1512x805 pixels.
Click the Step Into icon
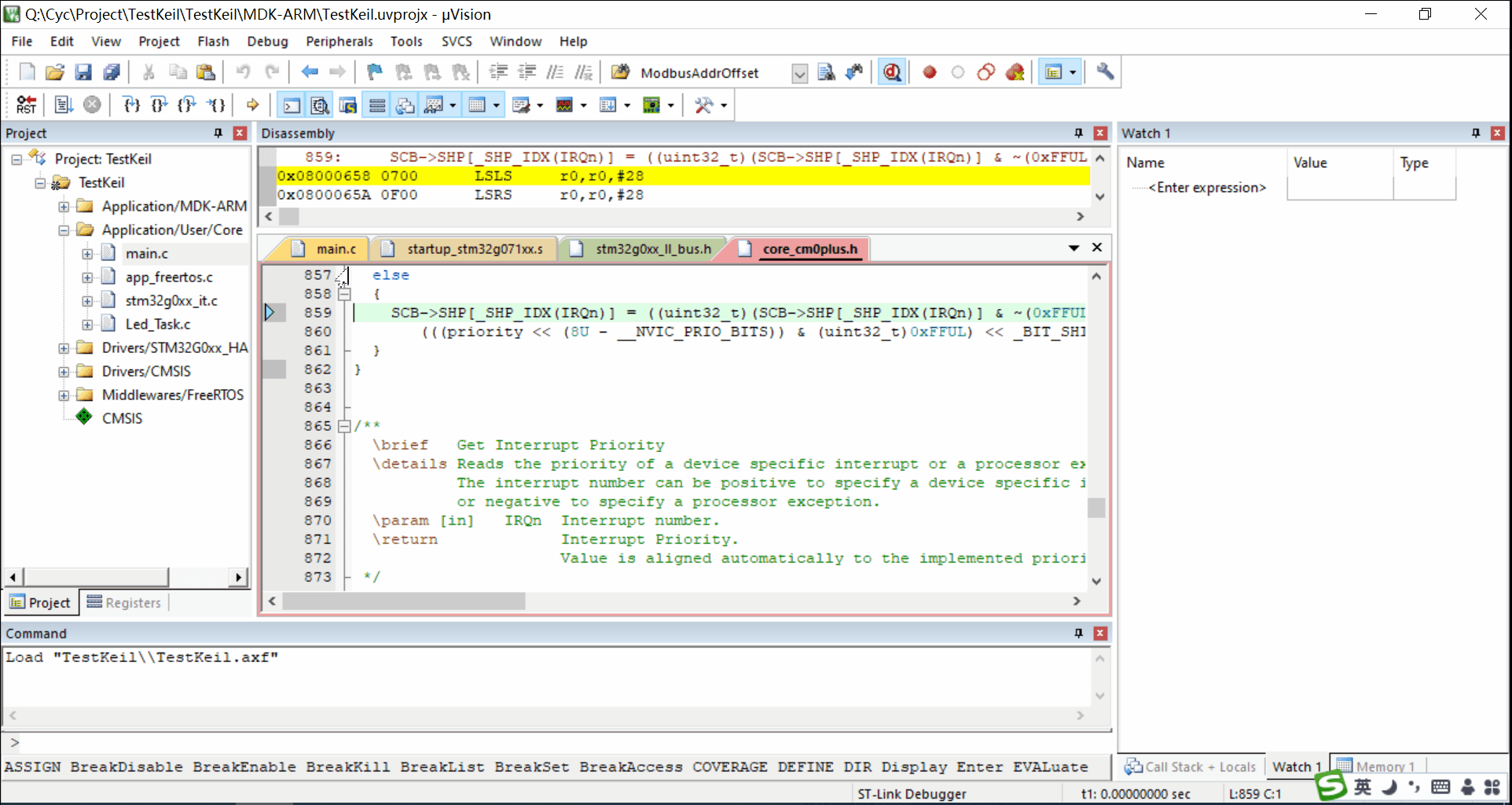point(132,105)
